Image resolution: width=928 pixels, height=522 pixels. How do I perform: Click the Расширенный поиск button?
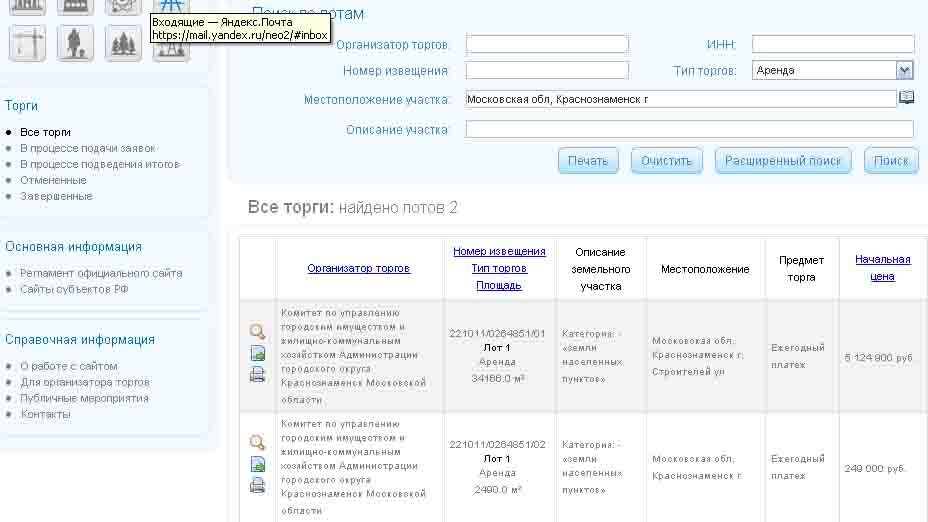pos(783,161)
